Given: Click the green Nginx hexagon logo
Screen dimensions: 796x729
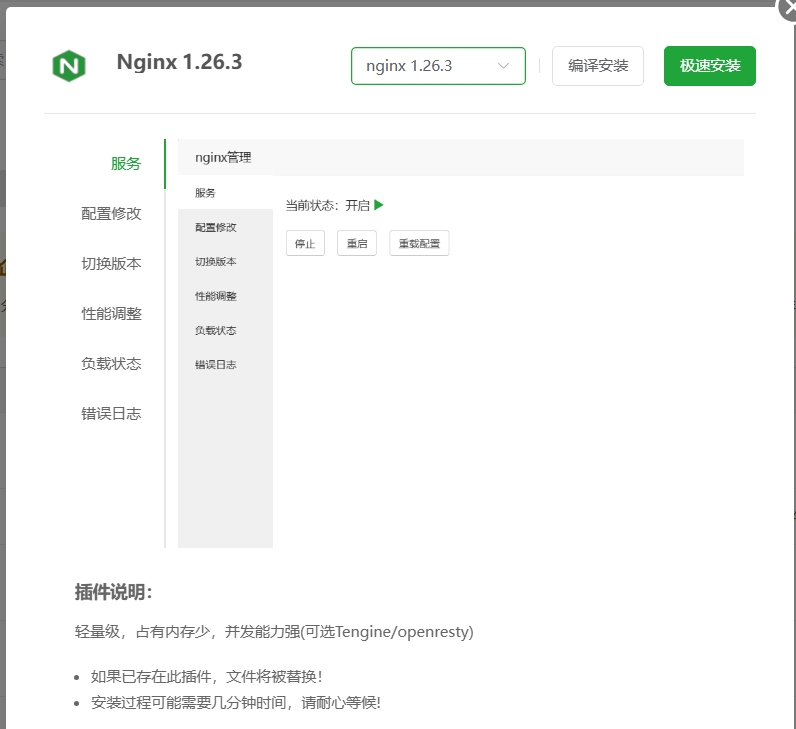Looking at the screenshot, I should [x=69, y=66].
